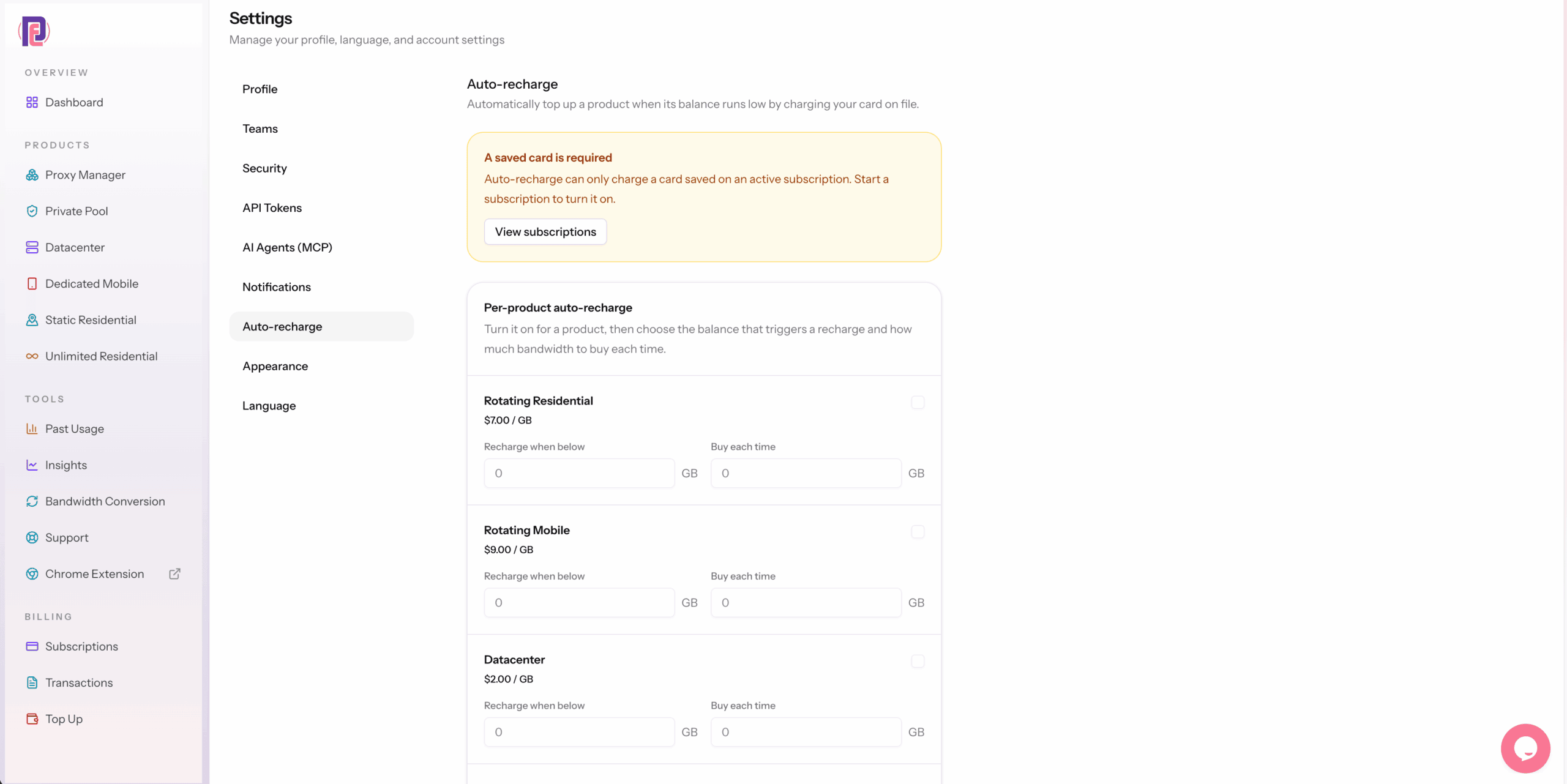Enable auto-recharge for Datacenter
1567x784 pixels.
pyautogui.click(x=918, y=661)
